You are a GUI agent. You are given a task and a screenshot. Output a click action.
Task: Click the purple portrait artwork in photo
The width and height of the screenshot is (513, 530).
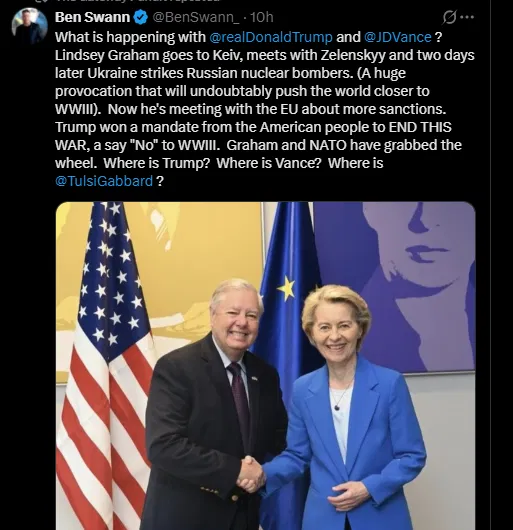click(394, 287)
